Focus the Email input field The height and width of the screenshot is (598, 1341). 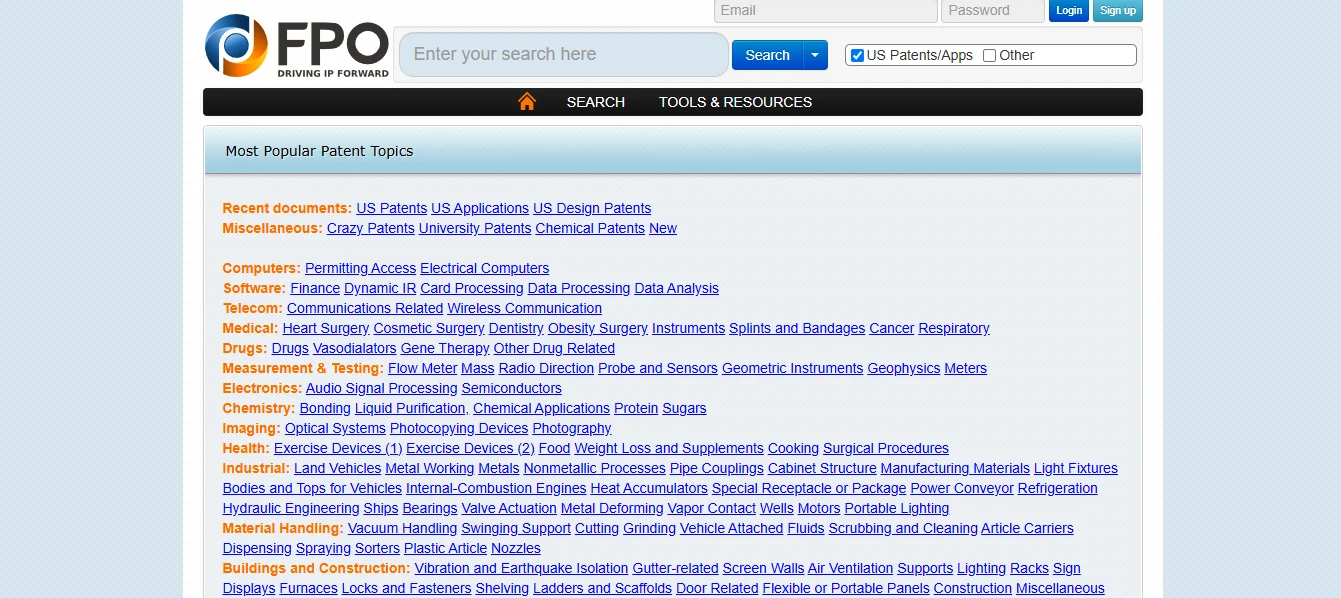click(825, 10)
